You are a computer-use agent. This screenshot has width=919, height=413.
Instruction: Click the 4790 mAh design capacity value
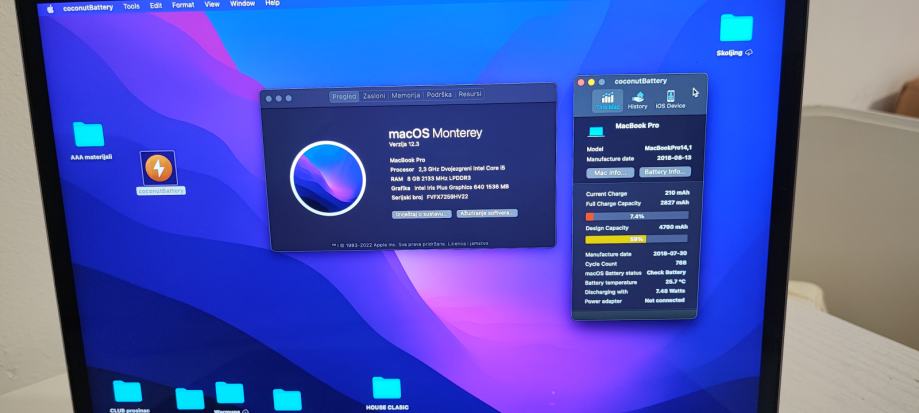coord(673,227)
